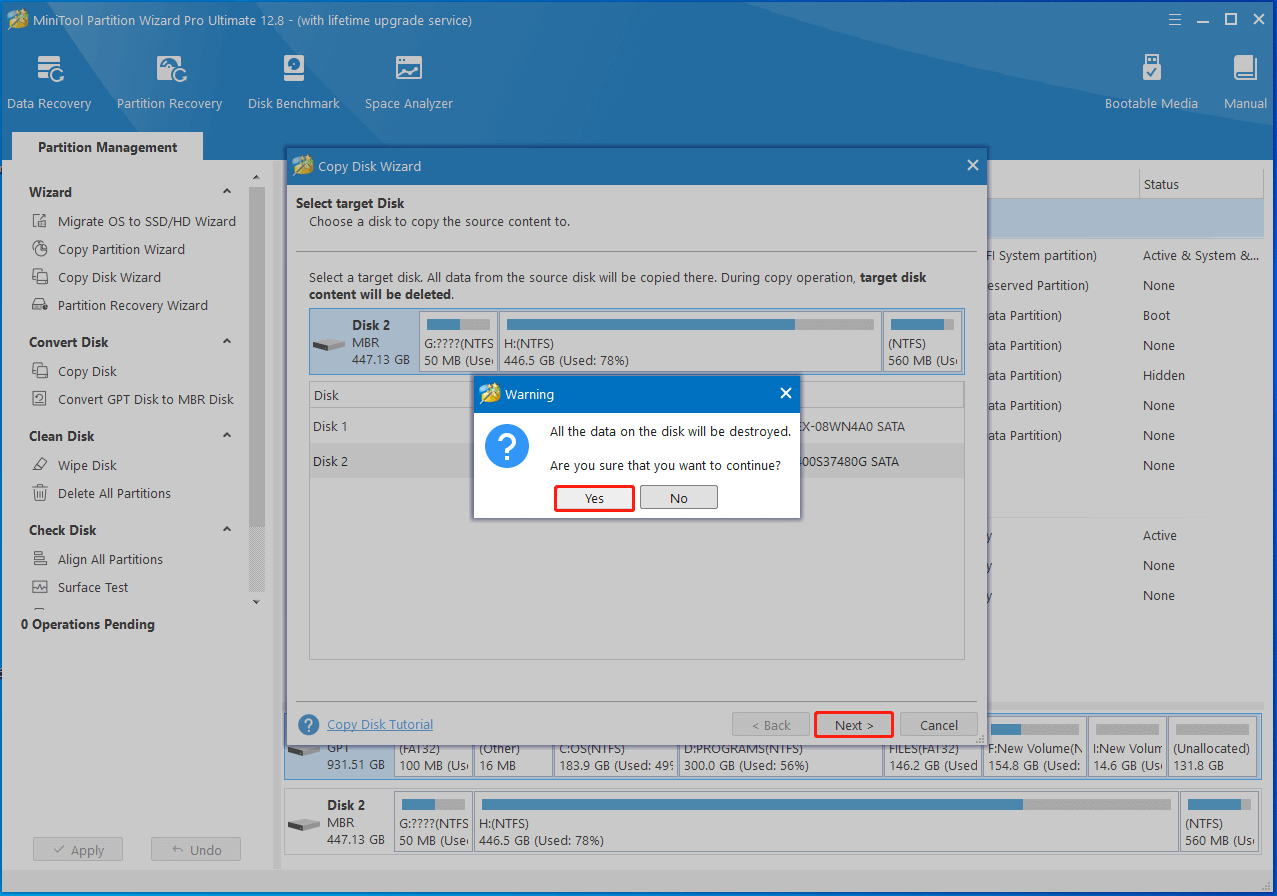Collapse the Clean Disk section
The height and width of the screenshot is (896, 1277).
[227, 436]
